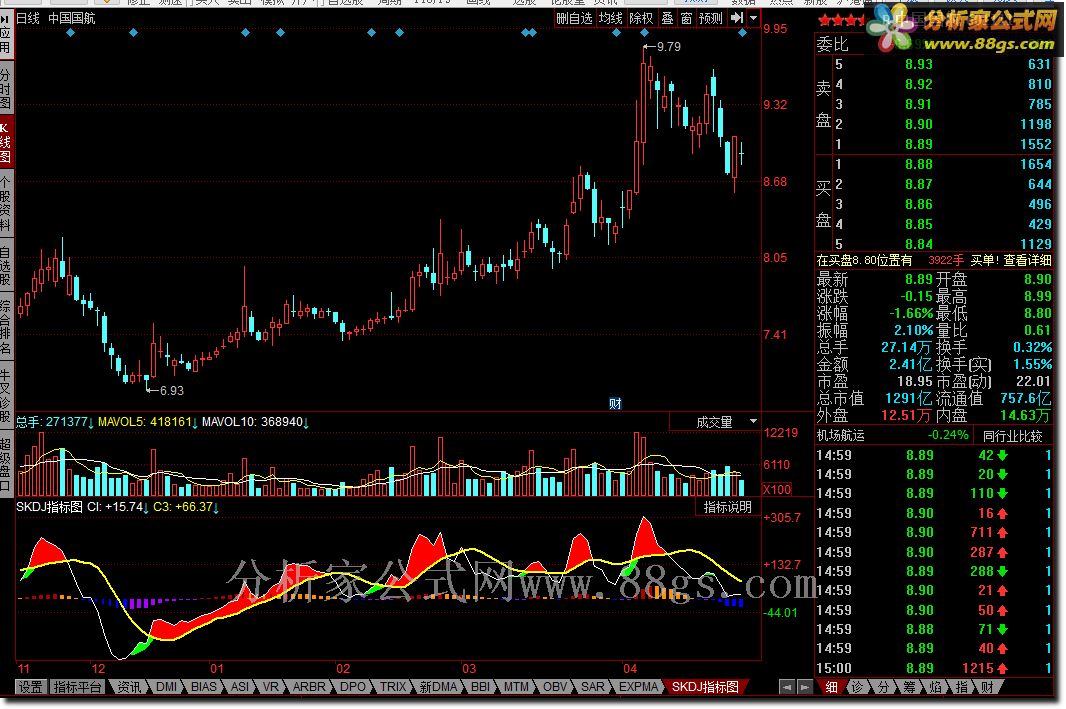
Task: Switch to TRIX indicator tab
Action: point(392,687)
